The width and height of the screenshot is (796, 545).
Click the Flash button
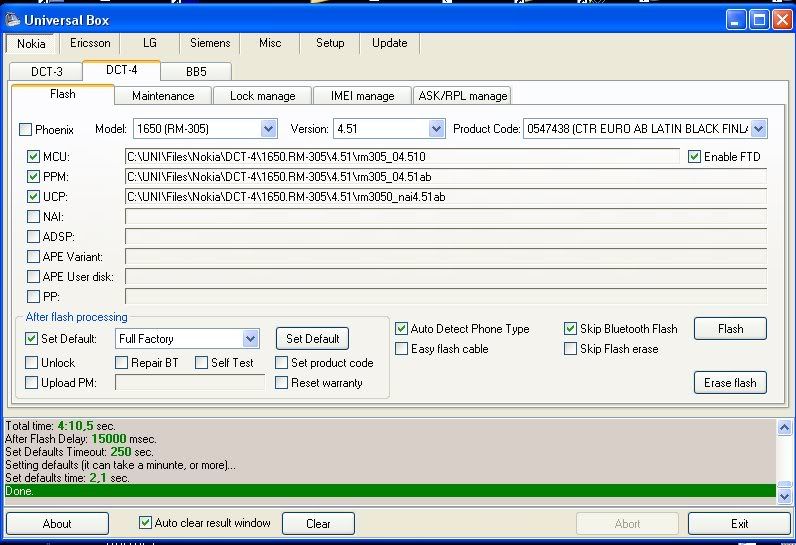[x=731, y=329]
